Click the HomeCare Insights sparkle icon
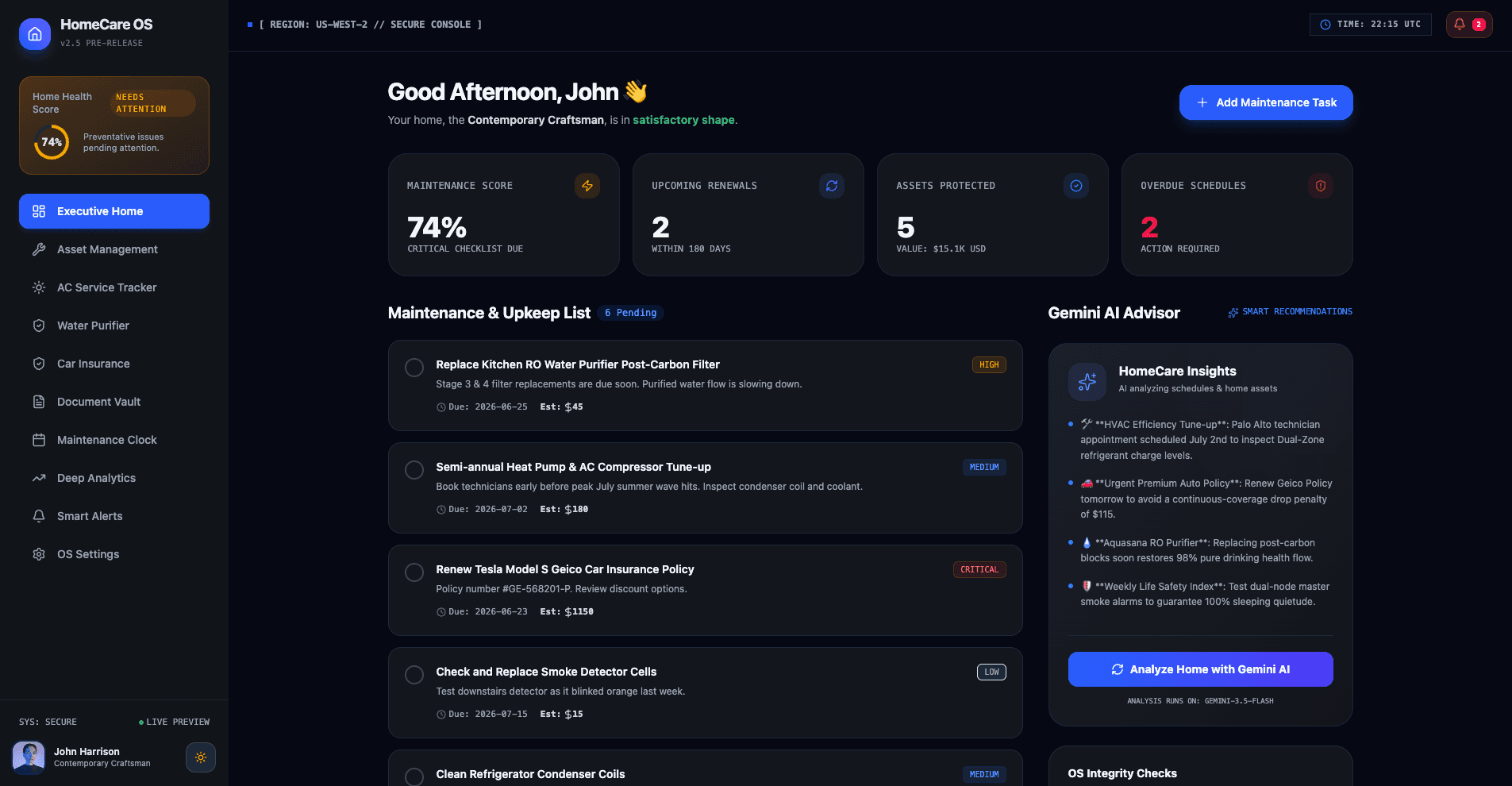The height and width of the screenshot is (786, 1512). (x=1087, y=382)
